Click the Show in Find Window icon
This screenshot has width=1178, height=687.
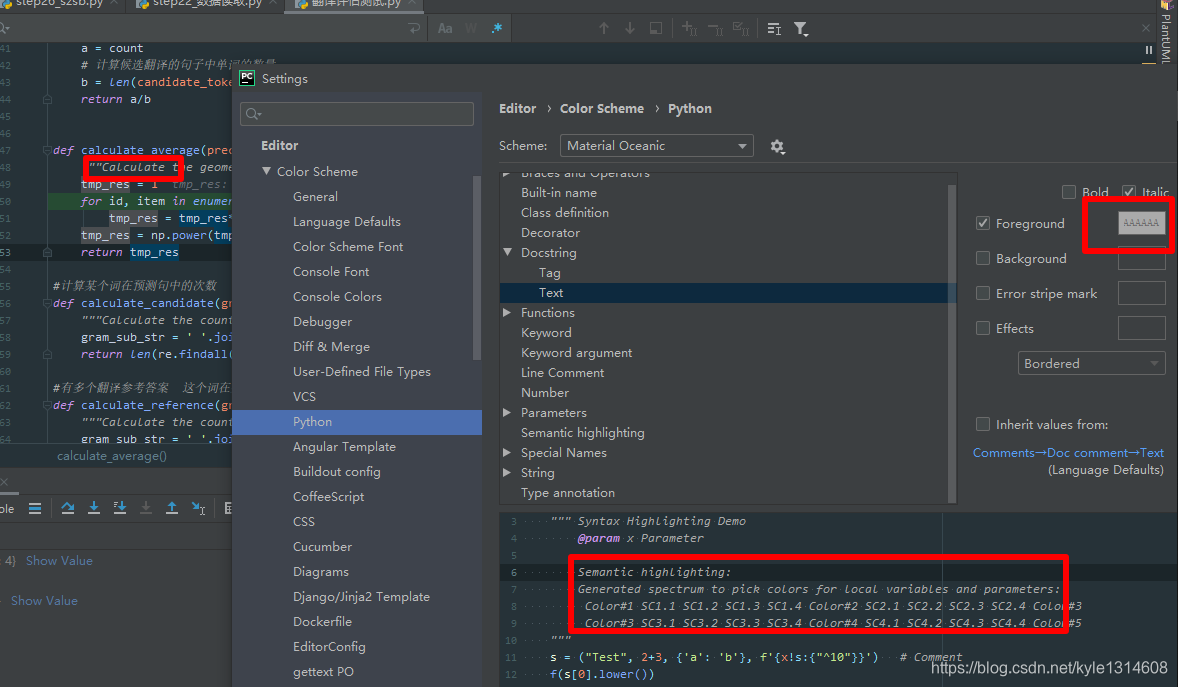[x=655, y=29]
